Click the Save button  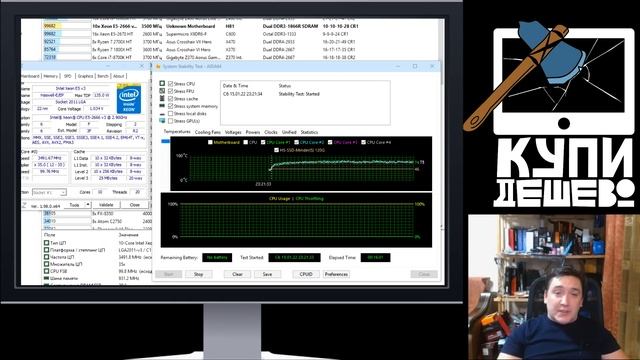[267, 274]
